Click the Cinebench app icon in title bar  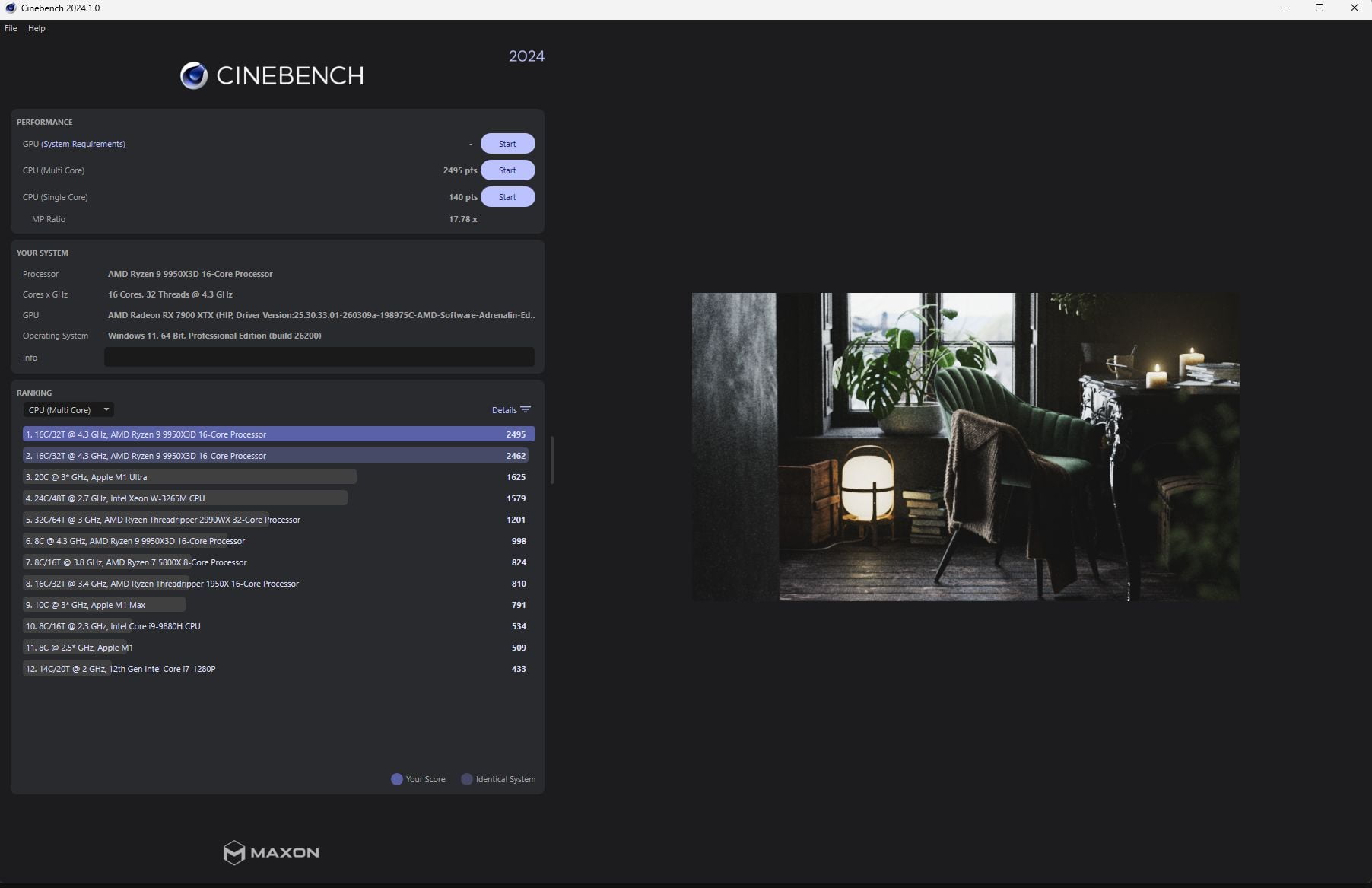11,8
